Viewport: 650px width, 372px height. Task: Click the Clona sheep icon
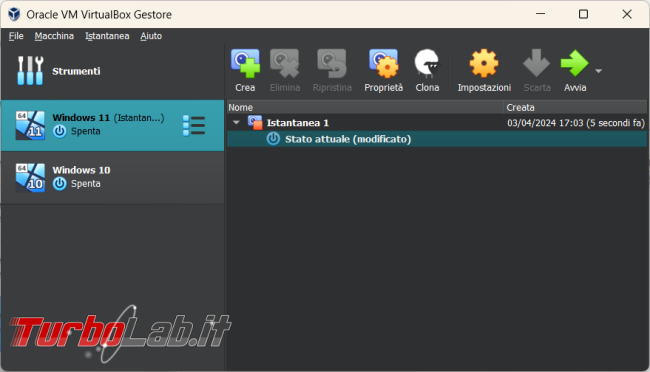(x=427, y=64)
